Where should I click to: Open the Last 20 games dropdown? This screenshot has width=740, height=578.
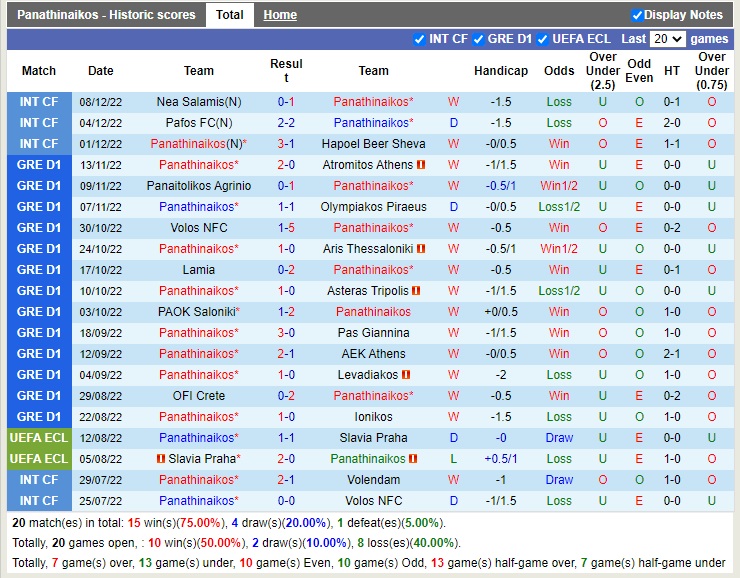pos(667,39)
